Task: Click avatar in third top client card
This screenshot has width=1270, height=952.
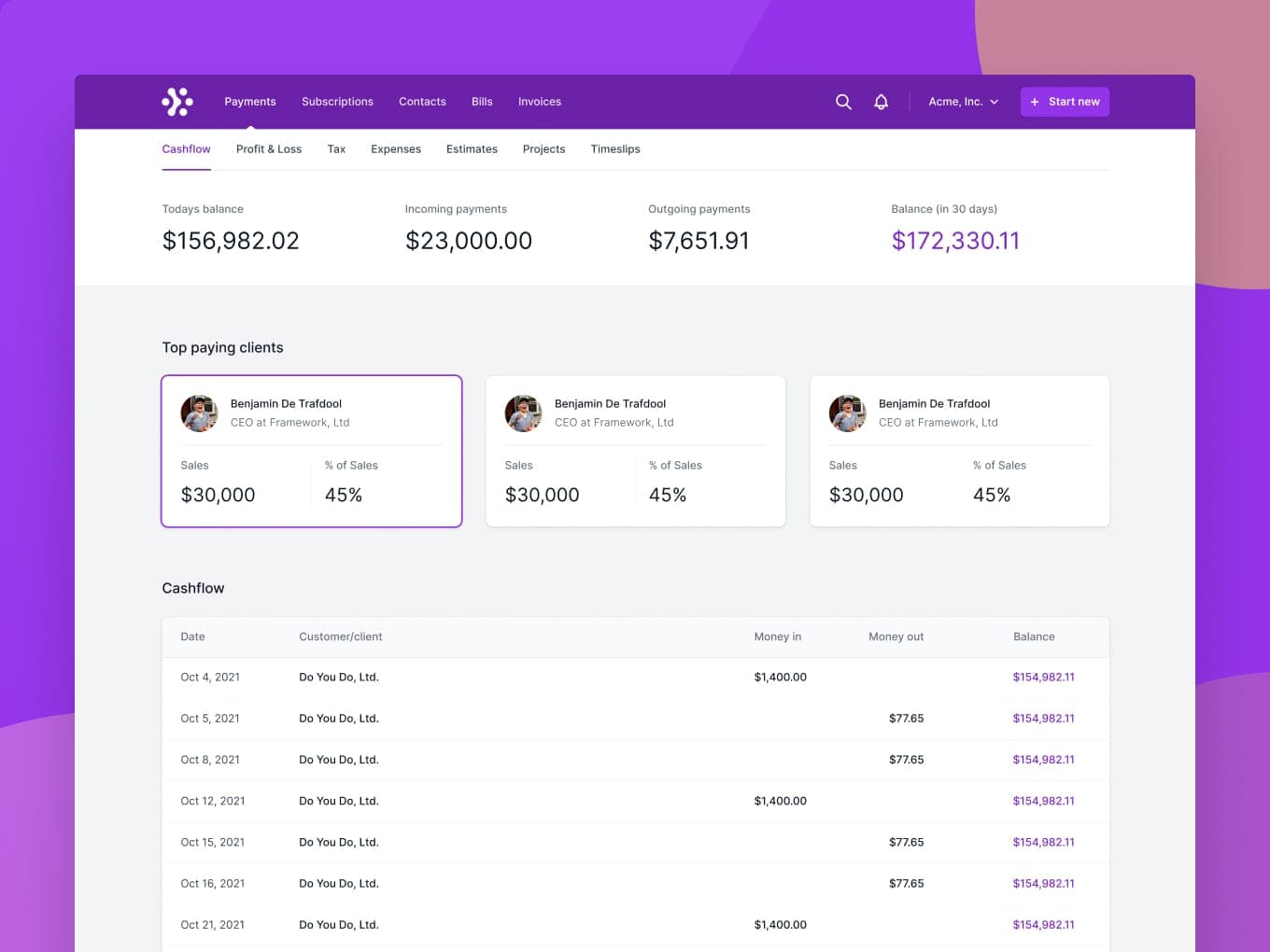Action: (847, 413)
